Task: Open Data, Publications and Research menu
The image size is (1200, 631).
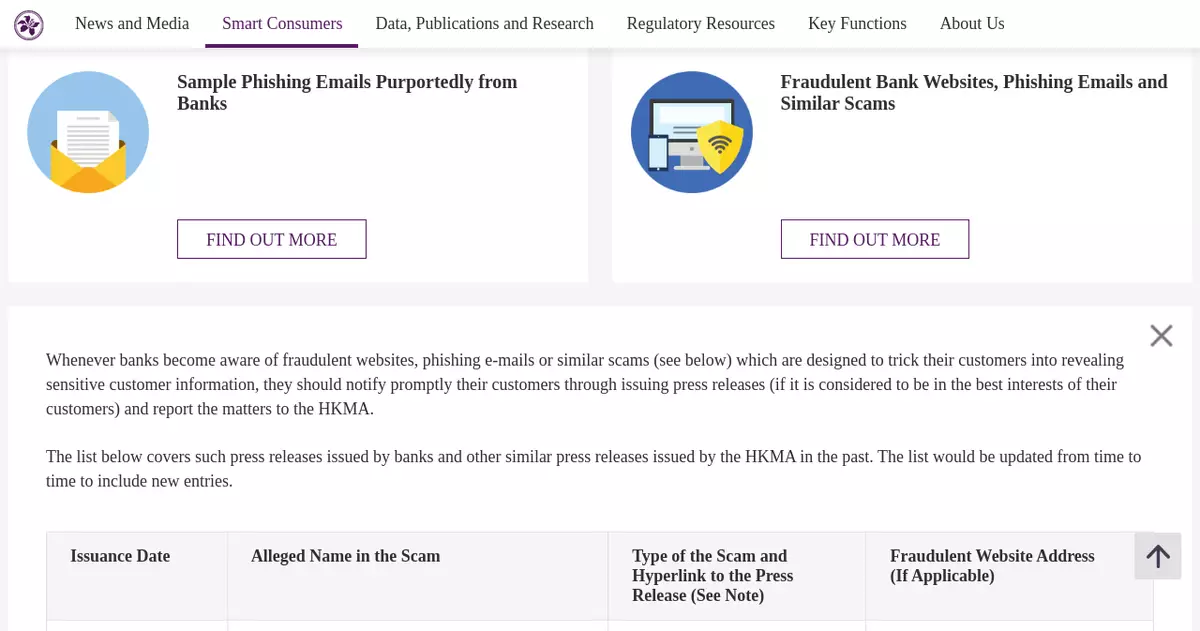Action: [x=484, y=24]
